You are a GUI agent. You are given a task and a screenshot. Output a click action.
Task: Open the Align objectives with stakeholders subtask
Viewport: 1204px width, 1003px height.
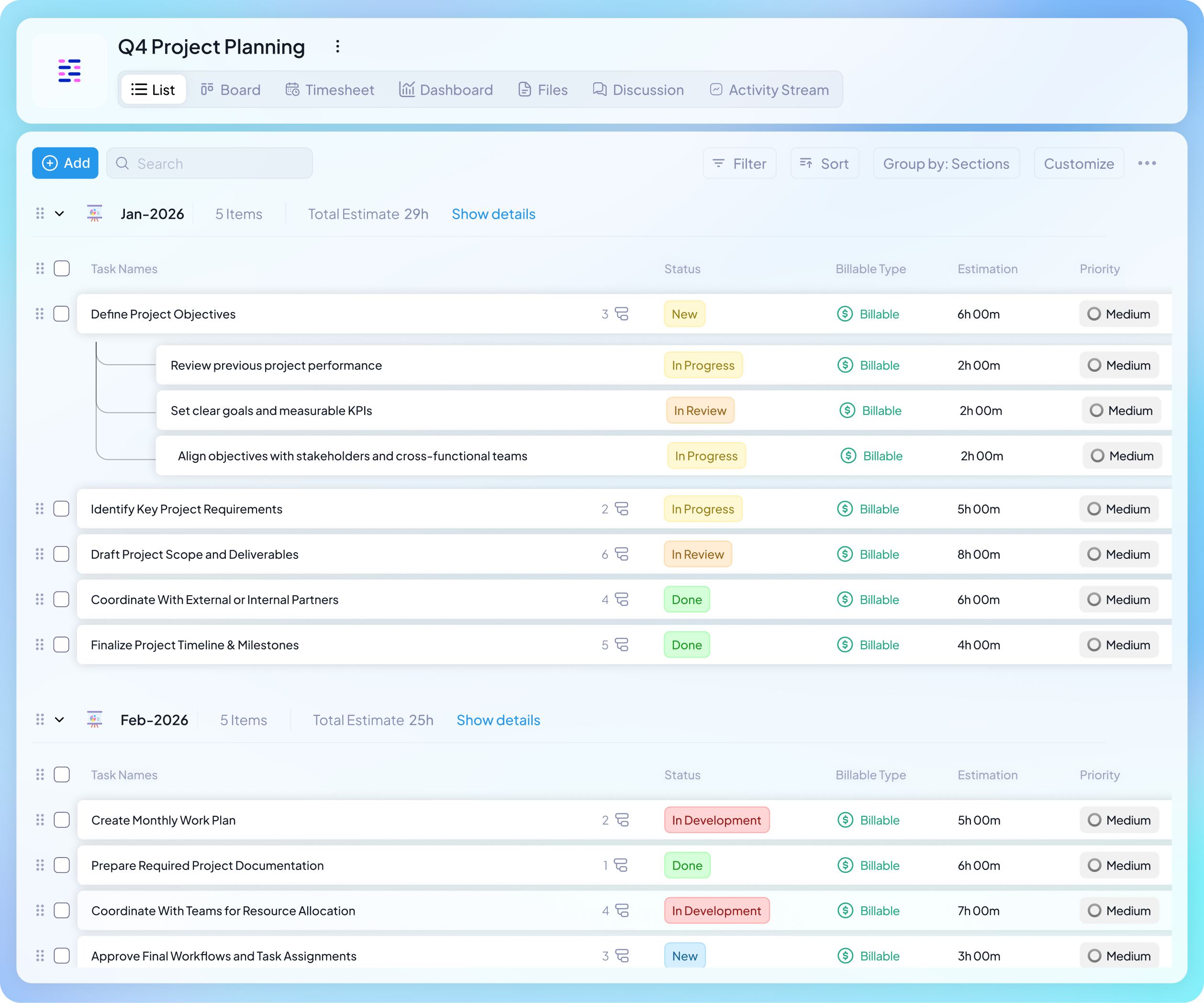(352, 456)
